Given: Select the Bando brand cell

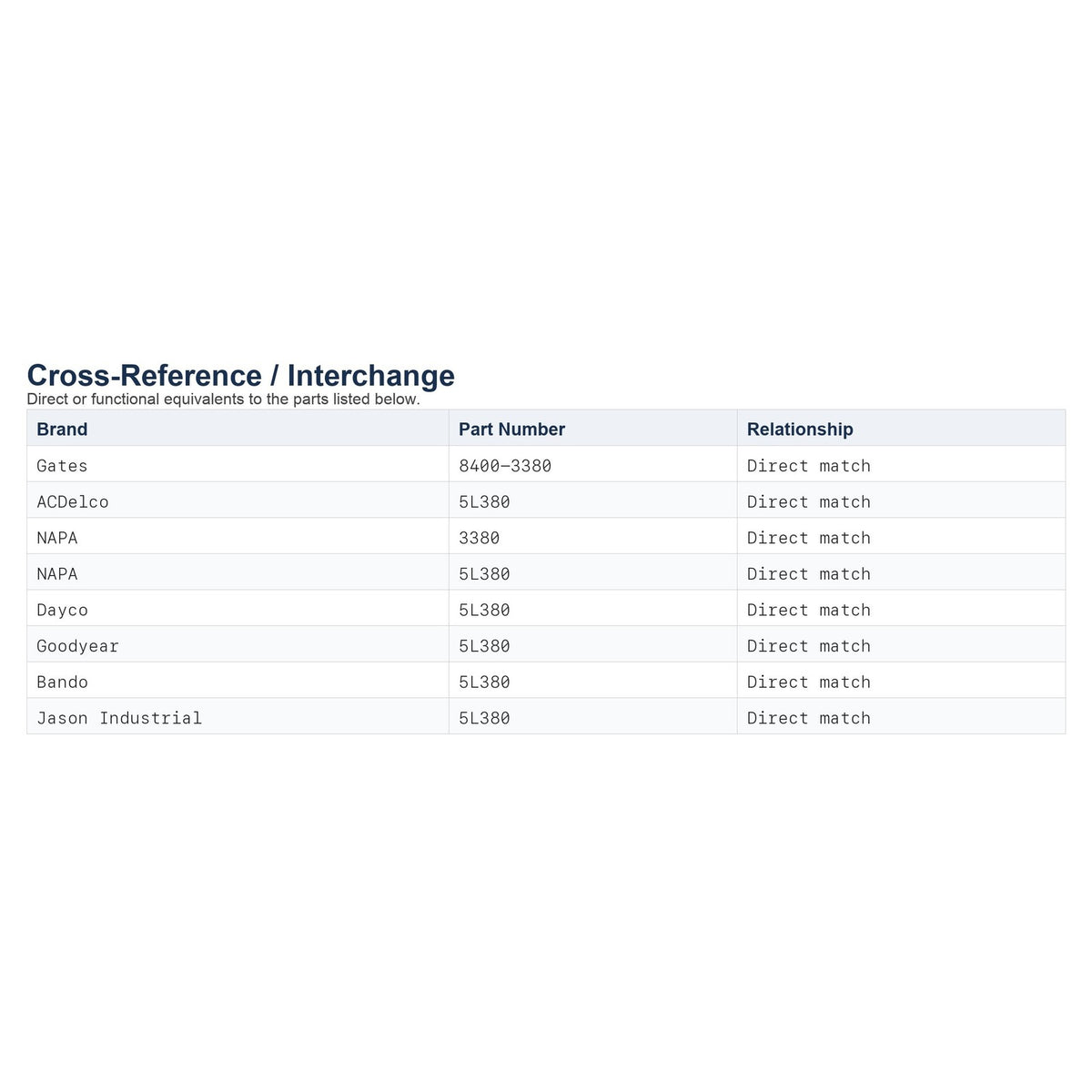Looking at the screenshot, I should point(238,682).
